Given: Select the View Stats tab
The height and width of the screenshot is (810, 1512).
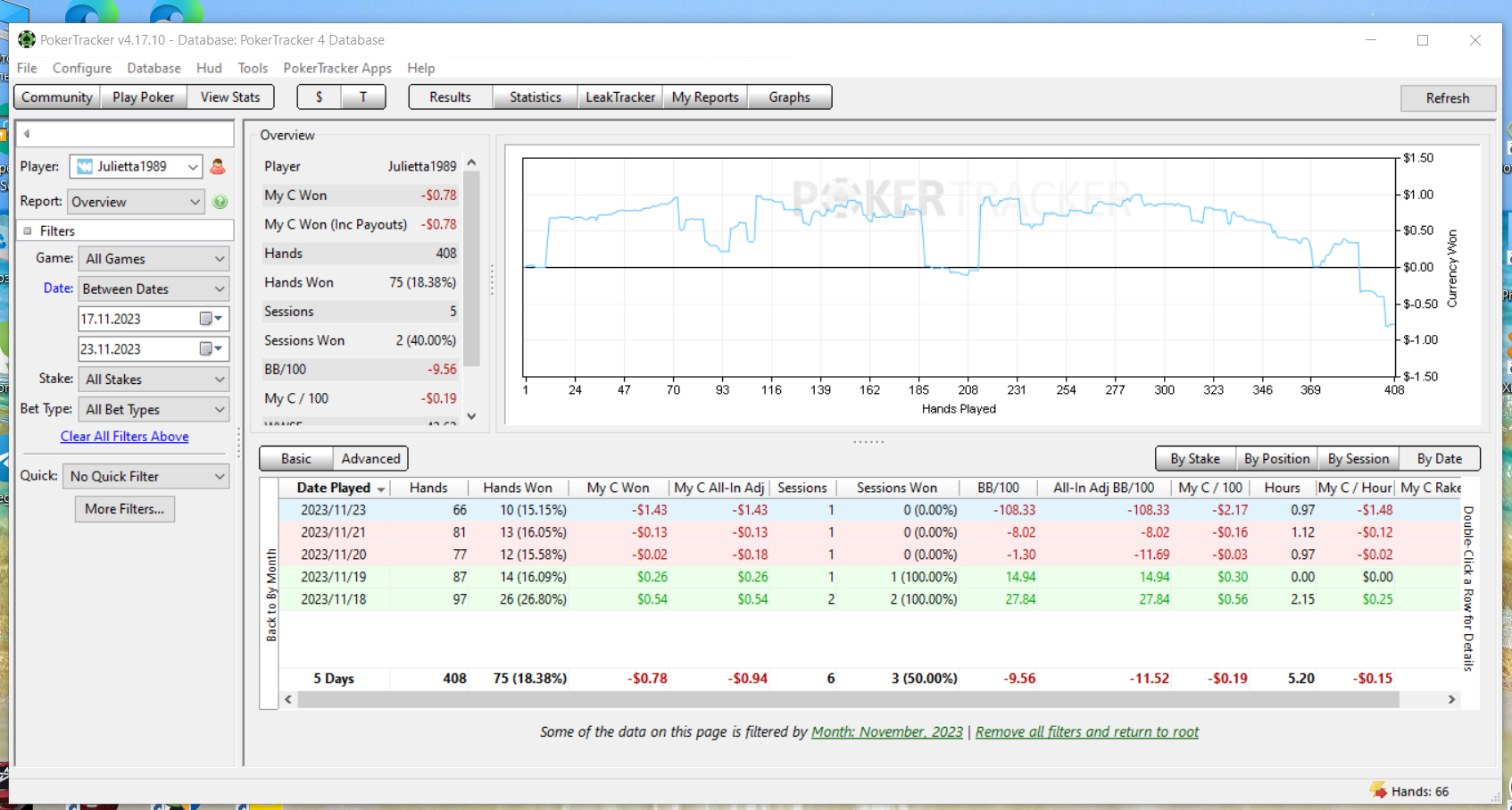Looking at the screenshot, I should [x=230, y=97].
